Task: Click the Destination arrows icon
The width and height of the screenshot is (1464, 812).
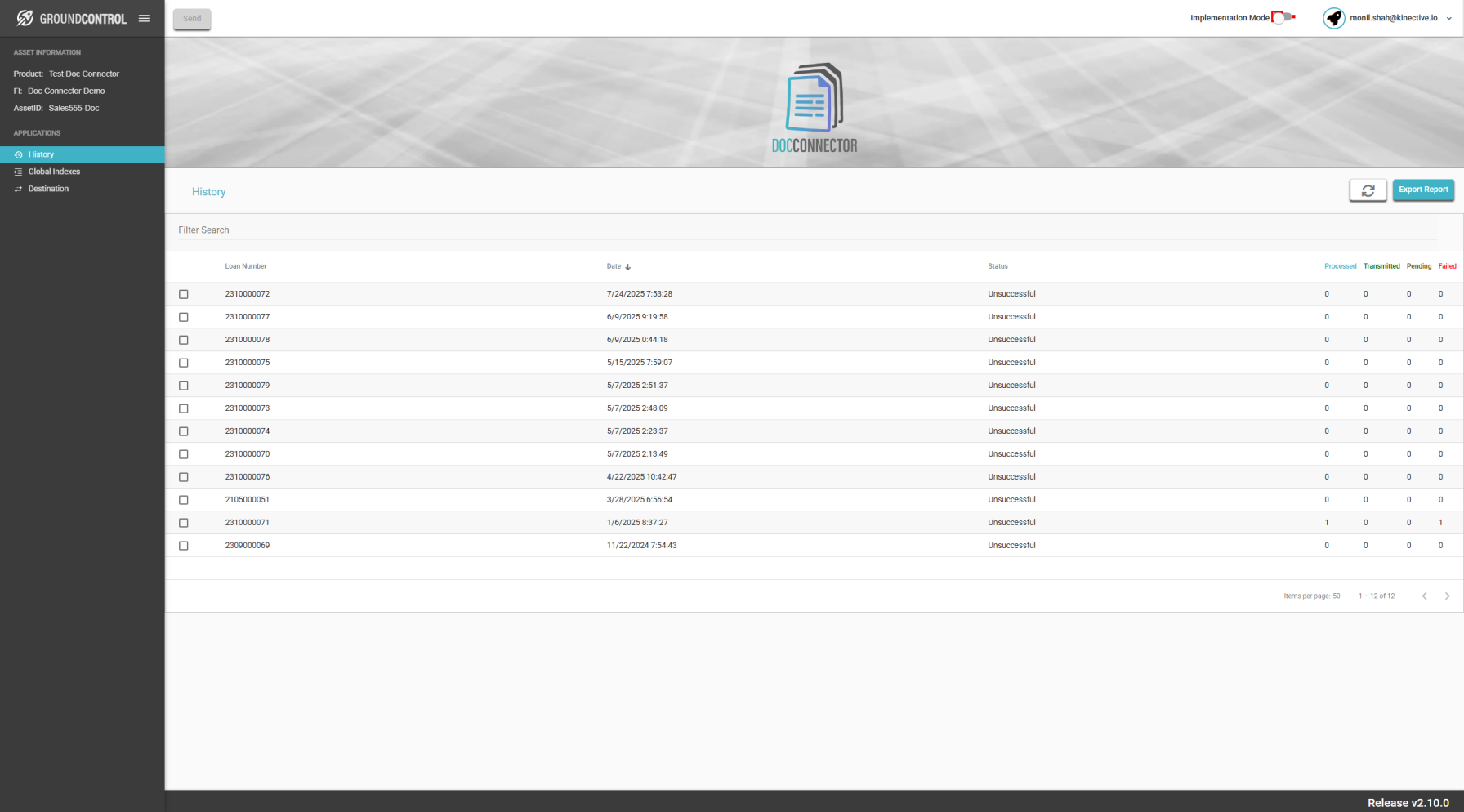Action: click(x=18, y=189)
